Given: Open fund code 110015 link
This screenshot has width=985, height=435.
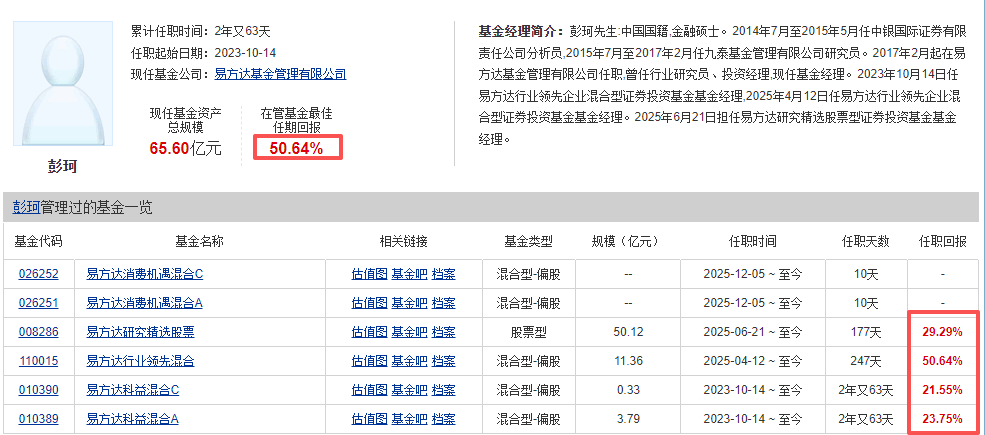Looking at the screenshot, I should (38, 361).
